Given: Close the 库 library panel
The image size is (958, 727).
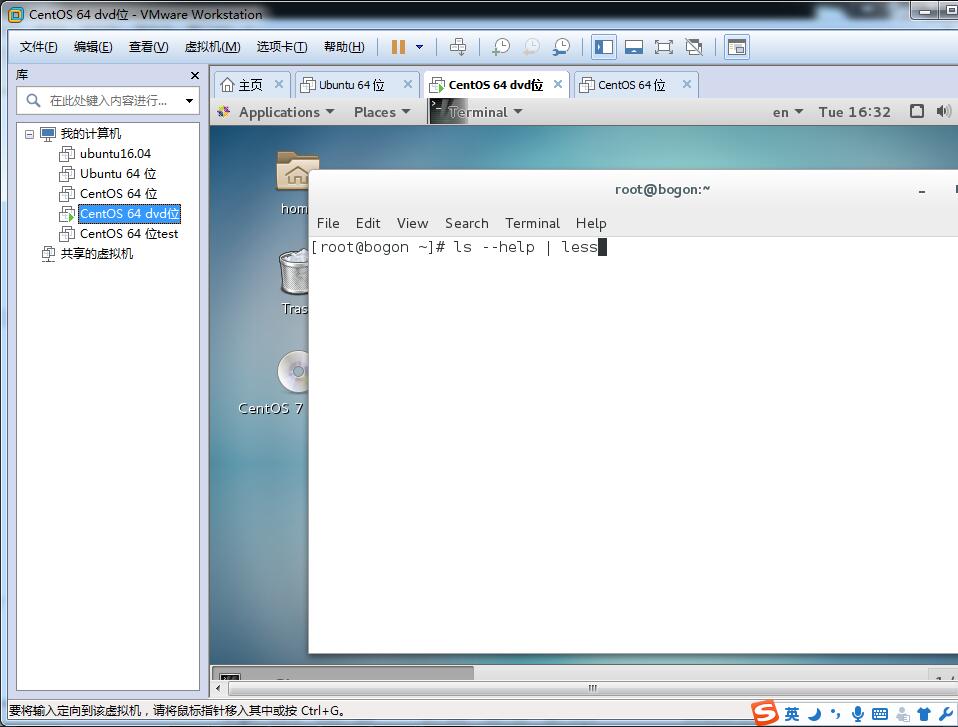Looking at the screenshot, I should coord(195,75).
